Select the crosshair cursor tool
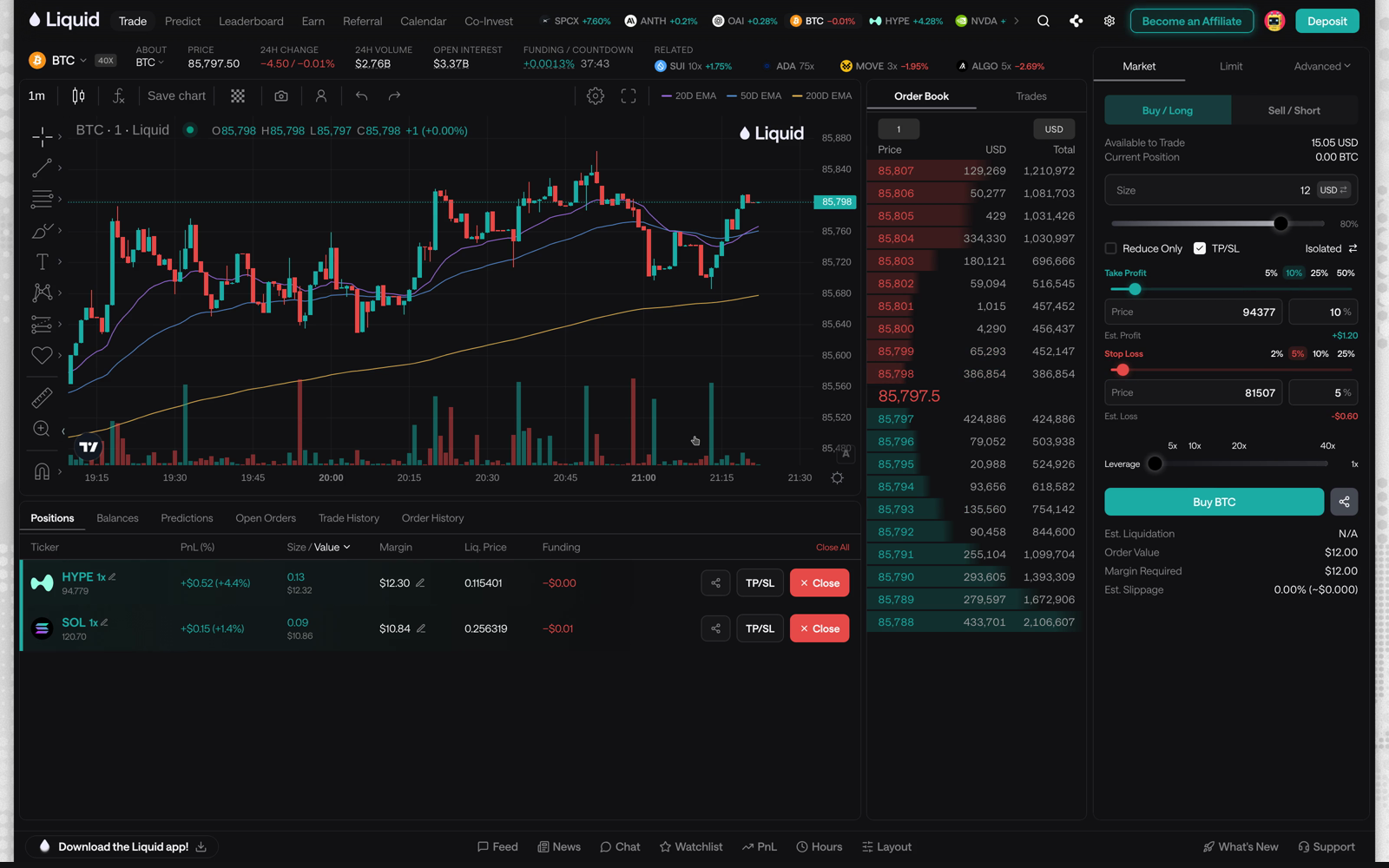 tap(42, 136)
